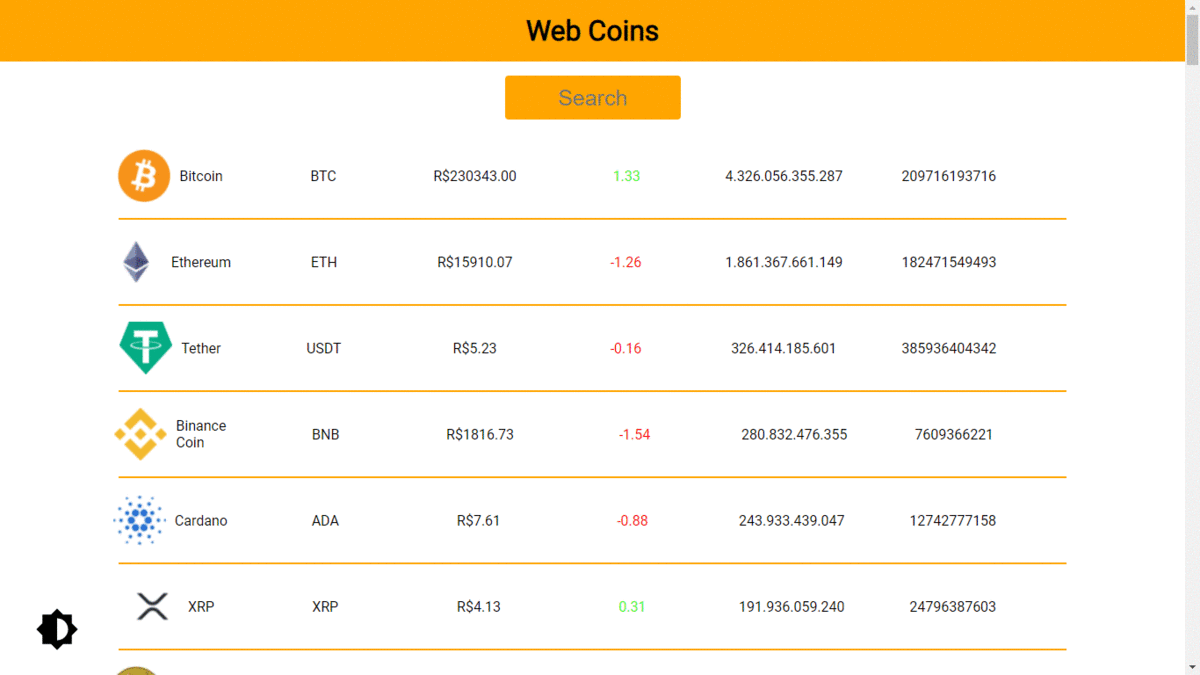
Task: Click the Bitcoin logo icon
Action: [144, 175]
